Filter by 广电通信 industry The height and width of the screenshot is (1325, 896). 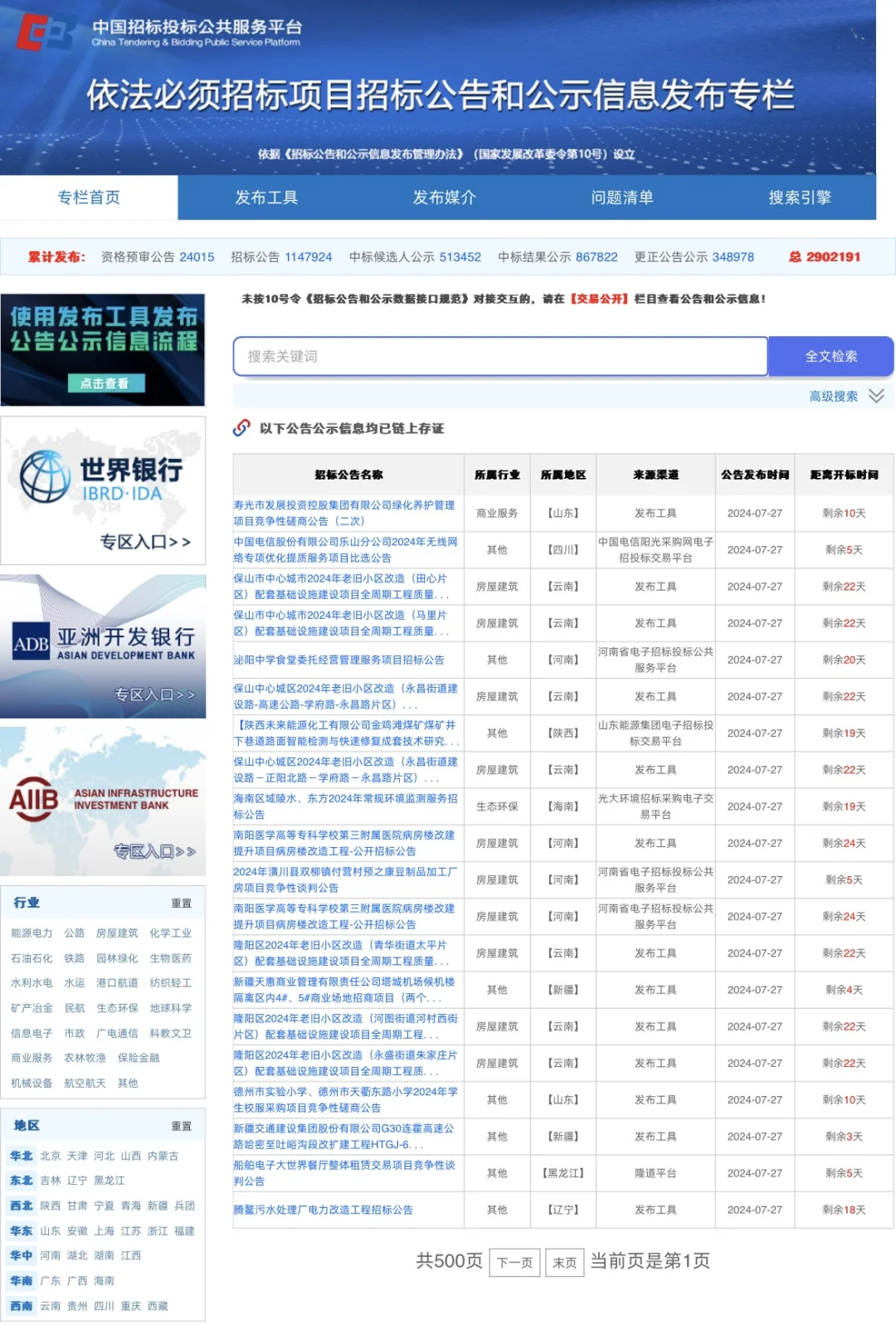117,1033
